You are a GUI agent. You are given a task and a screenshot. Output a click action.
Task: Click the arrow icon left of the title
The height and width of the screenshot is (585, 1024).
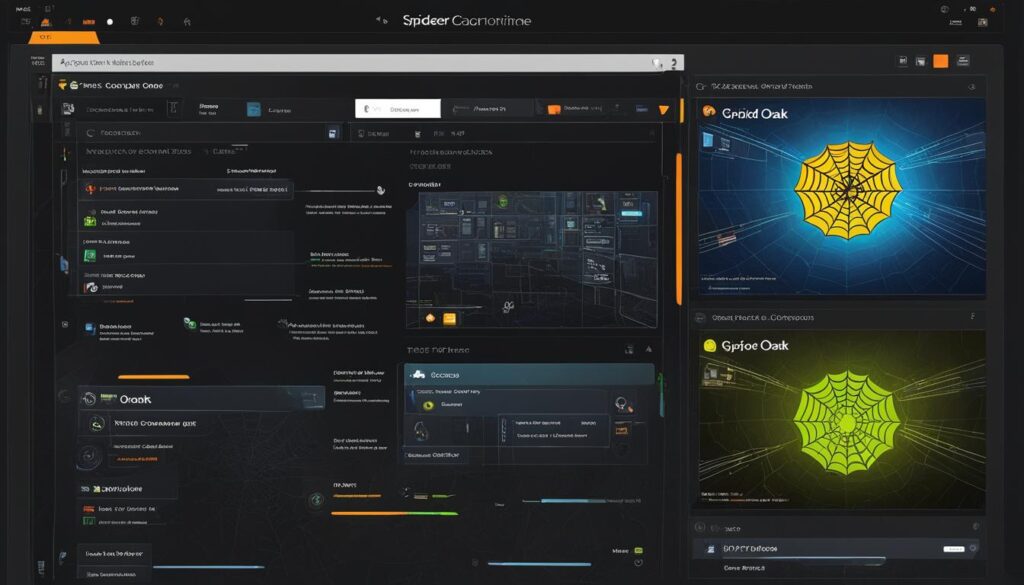381,20
